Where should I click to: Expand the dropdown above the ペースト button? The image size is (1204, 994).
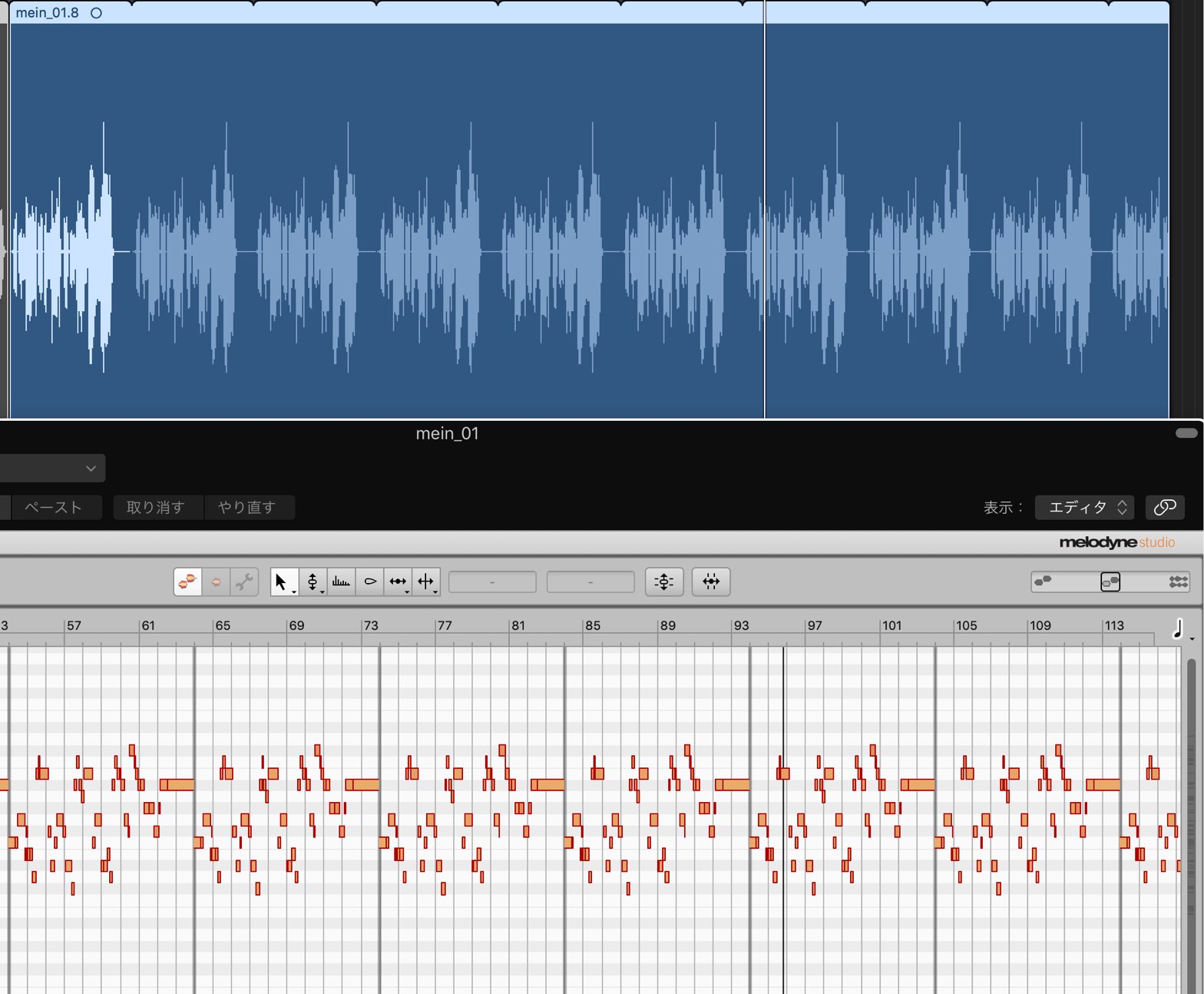point(51,468)
